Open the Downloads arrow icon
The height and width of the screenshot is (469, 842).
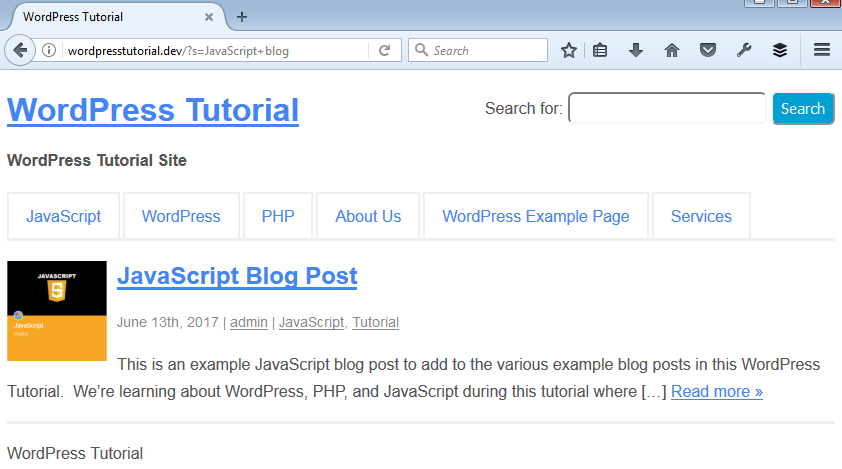click(636, 50)
